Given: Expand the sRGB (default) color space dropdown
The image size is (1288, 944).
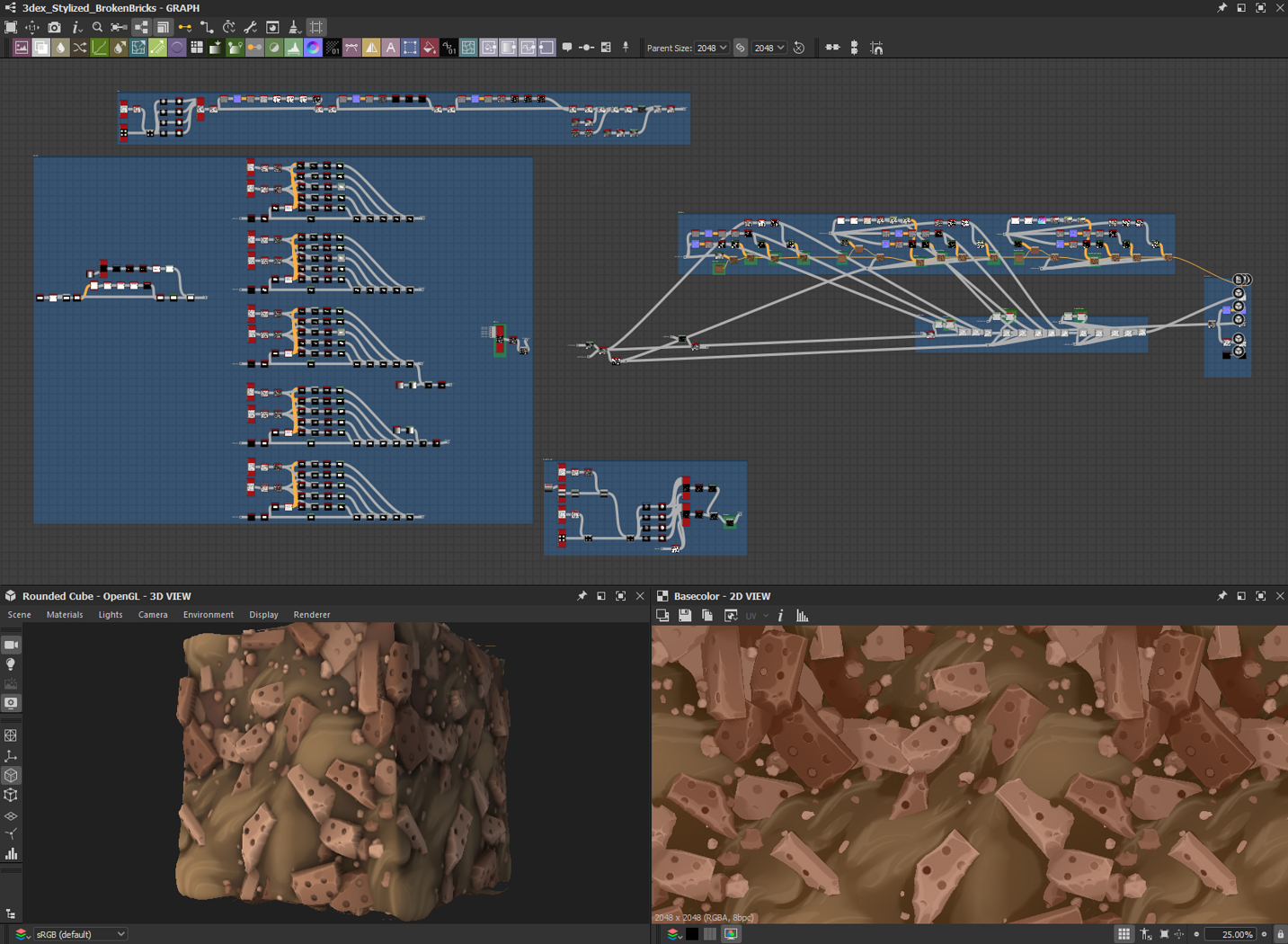Looking at the screenshot, I should point(80,934).
